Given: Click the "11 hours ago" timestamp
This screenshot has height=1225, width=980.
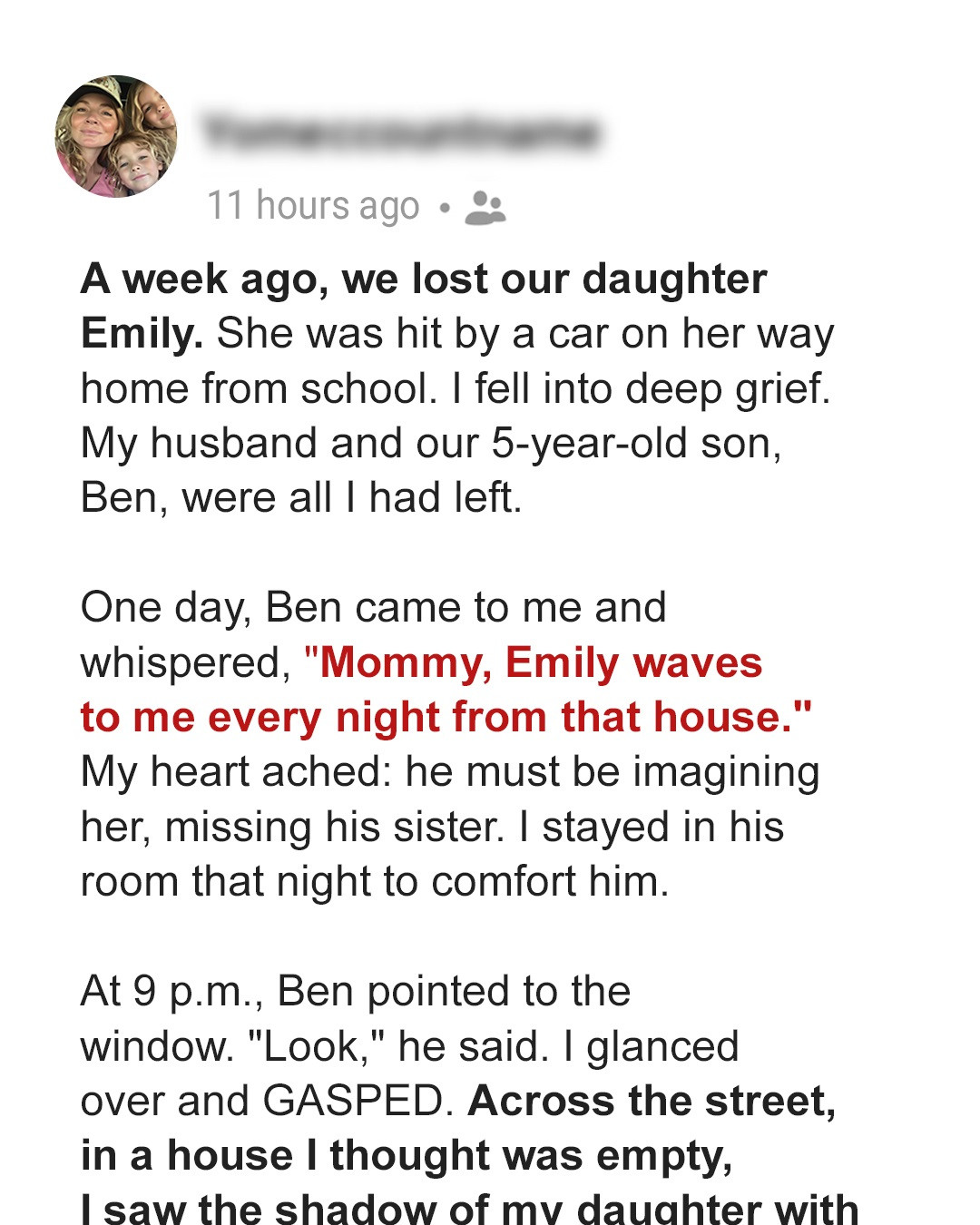Looking at the screenshot, I should 313,206.
